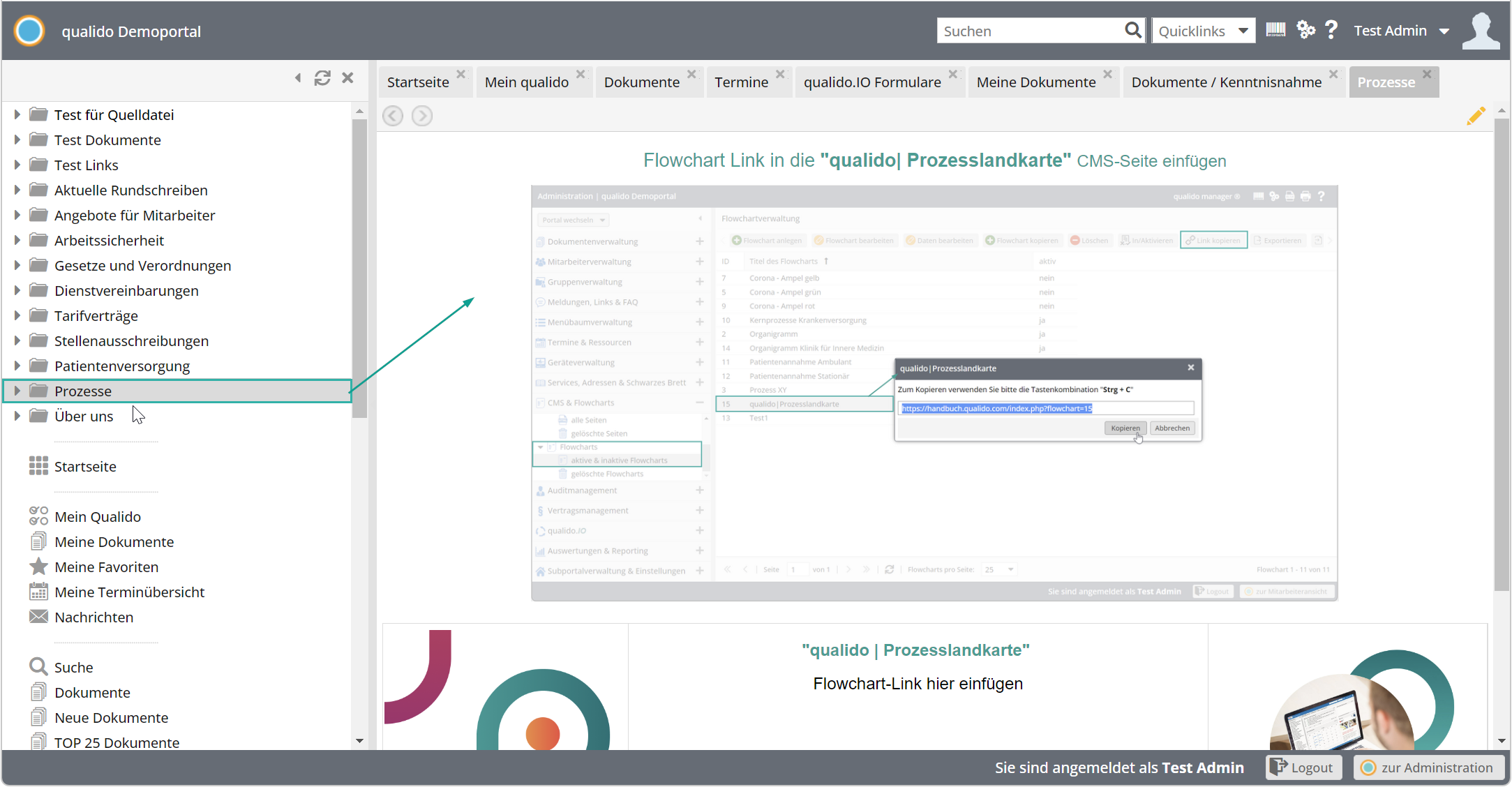Screen dimensions: 1512x787
Task: Click the pencil edit icon
Action: coord(1476,116)
